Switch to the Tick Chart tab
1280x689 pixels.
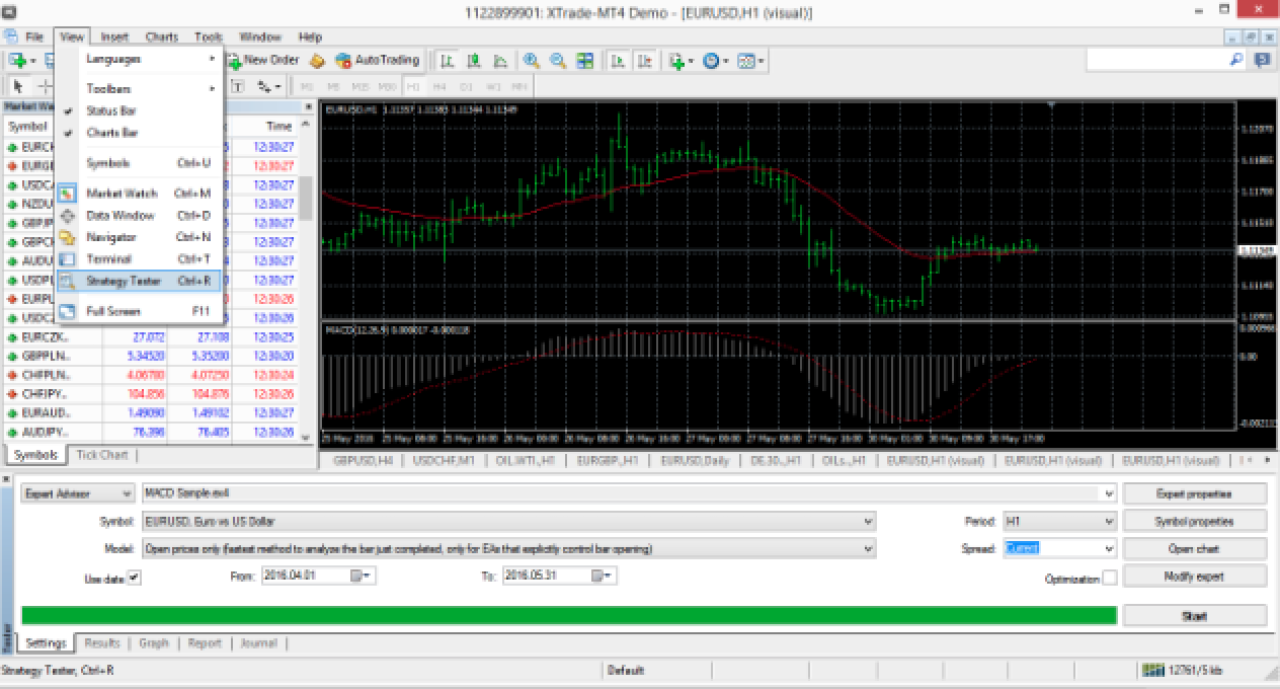coord(102,455)
